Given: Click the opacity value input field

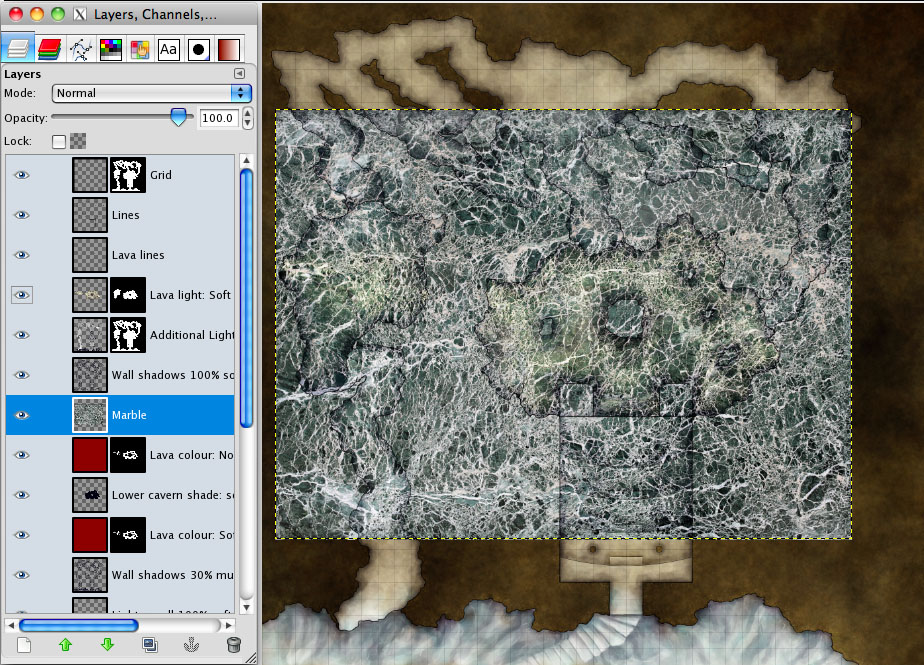Looking at the screenshot, I should click(218, 118).
